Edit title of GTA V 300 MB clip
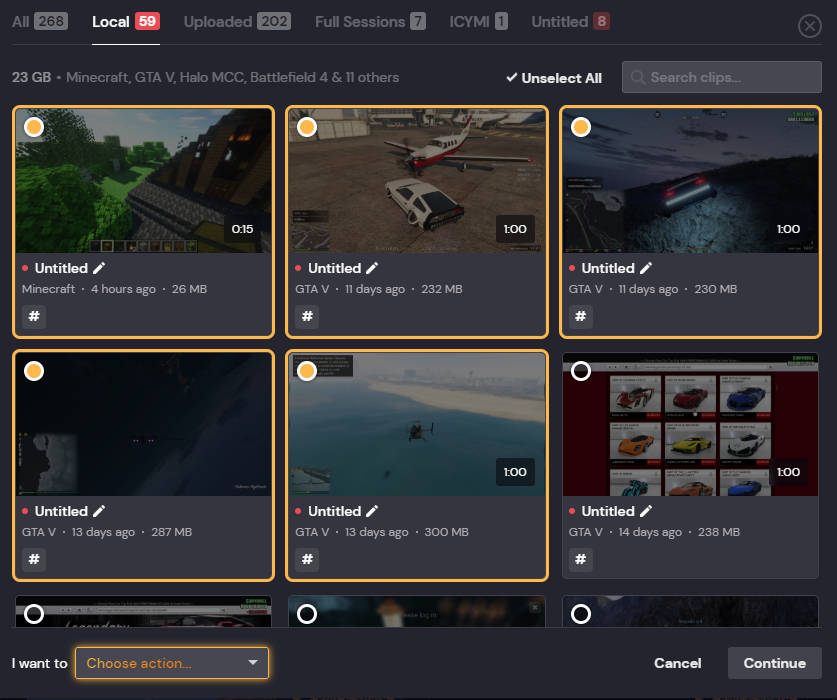The height and width of the screenshot is (700, 837). 372,511
